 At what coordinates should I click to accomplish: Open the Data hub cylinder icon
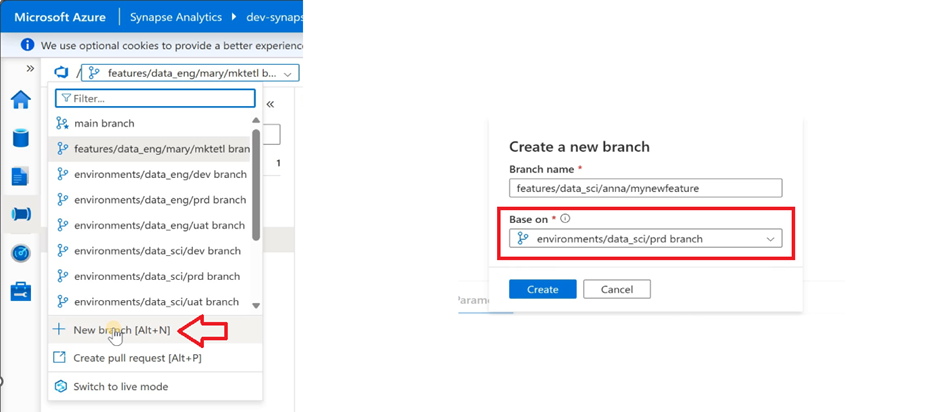coord(21,137)
